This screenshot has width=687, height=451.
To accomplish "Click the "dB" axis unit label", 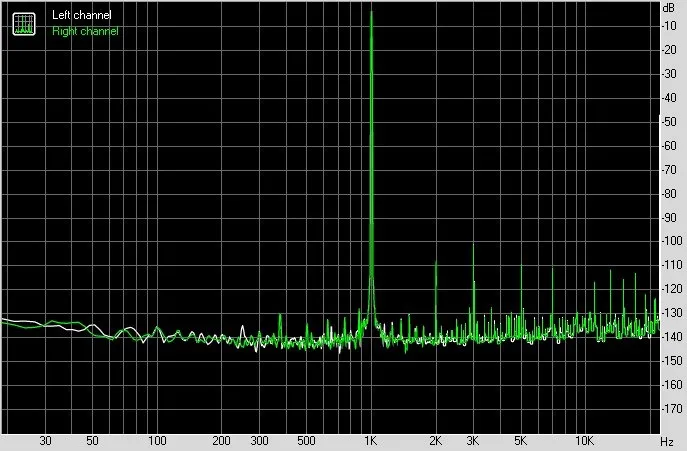I will pos(669,8).
